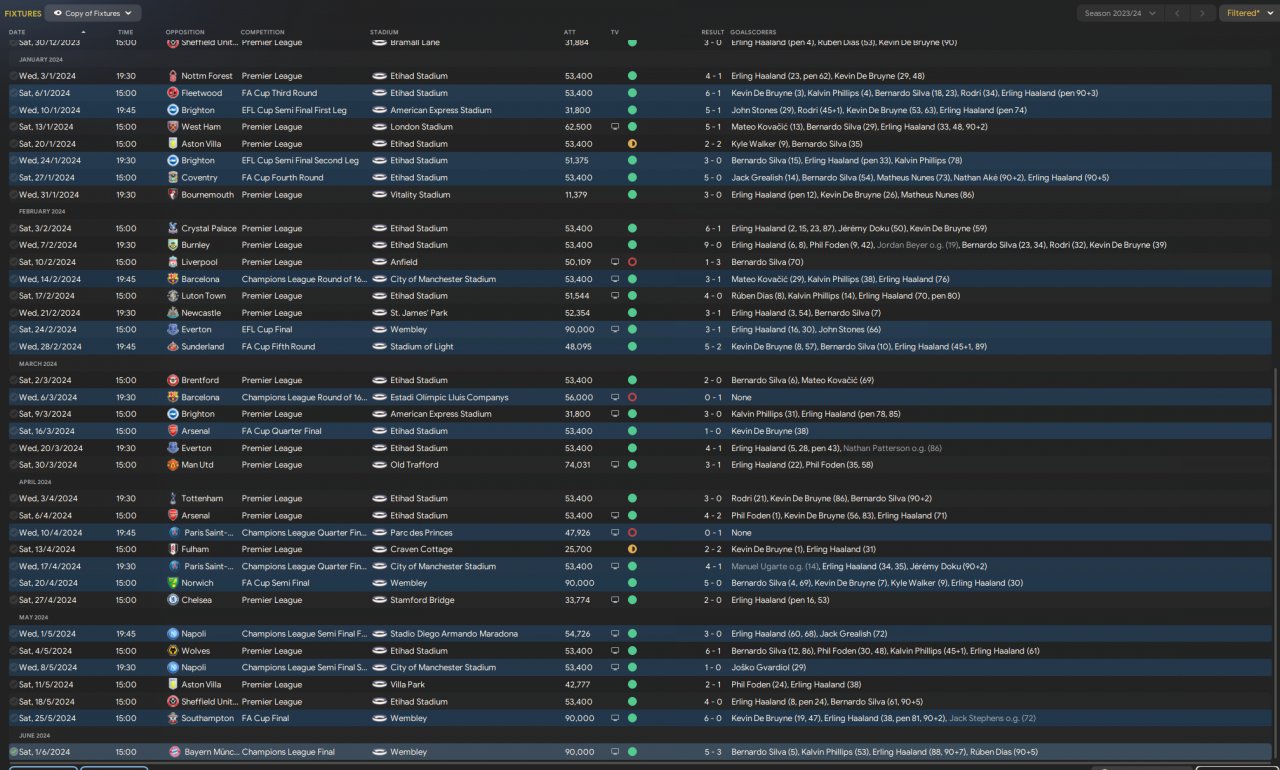Toggle the tick circle for Wed, 3/4/2024
1280x770 pixels.
13,498
